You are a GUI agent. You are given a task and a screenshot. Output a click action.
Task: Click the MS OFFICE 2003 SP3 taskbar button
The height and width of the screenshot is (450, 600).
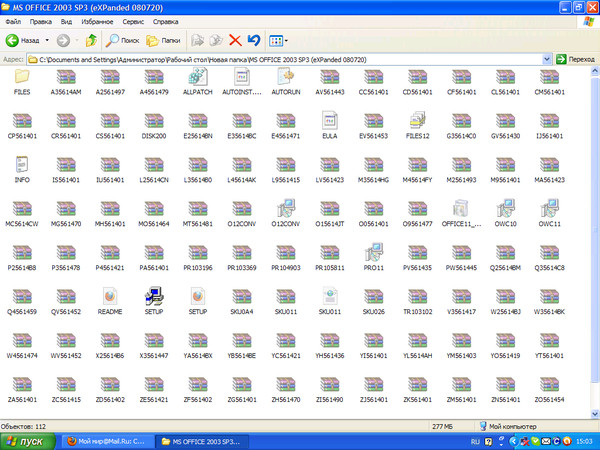click(202, 442)
